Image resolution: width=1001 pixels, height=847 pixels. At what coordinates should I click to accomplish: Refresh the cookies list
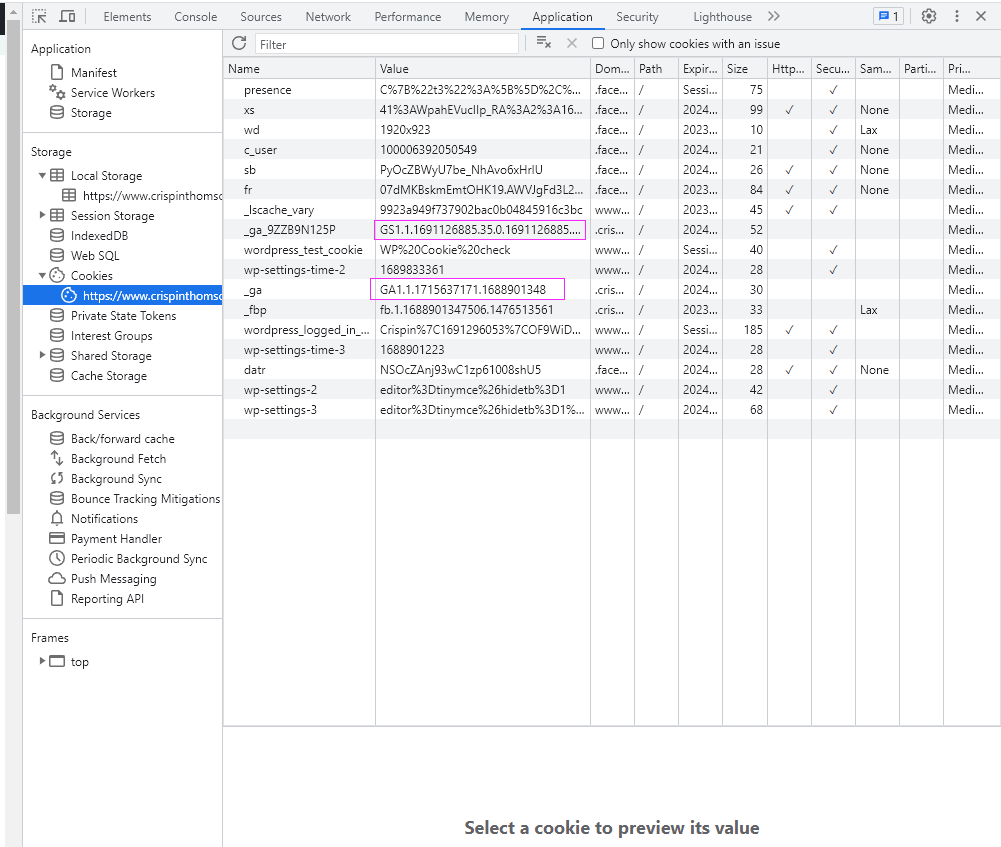239,43
